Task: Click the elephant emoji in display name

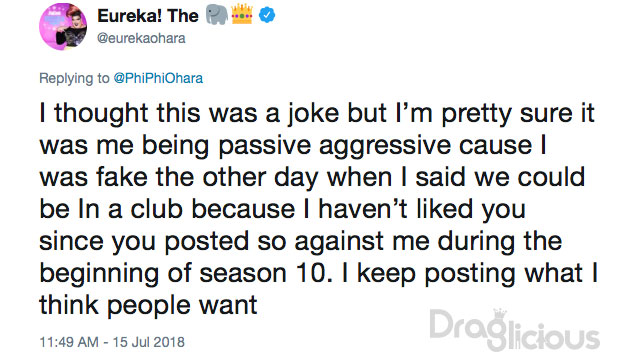Action: [217, 15]
